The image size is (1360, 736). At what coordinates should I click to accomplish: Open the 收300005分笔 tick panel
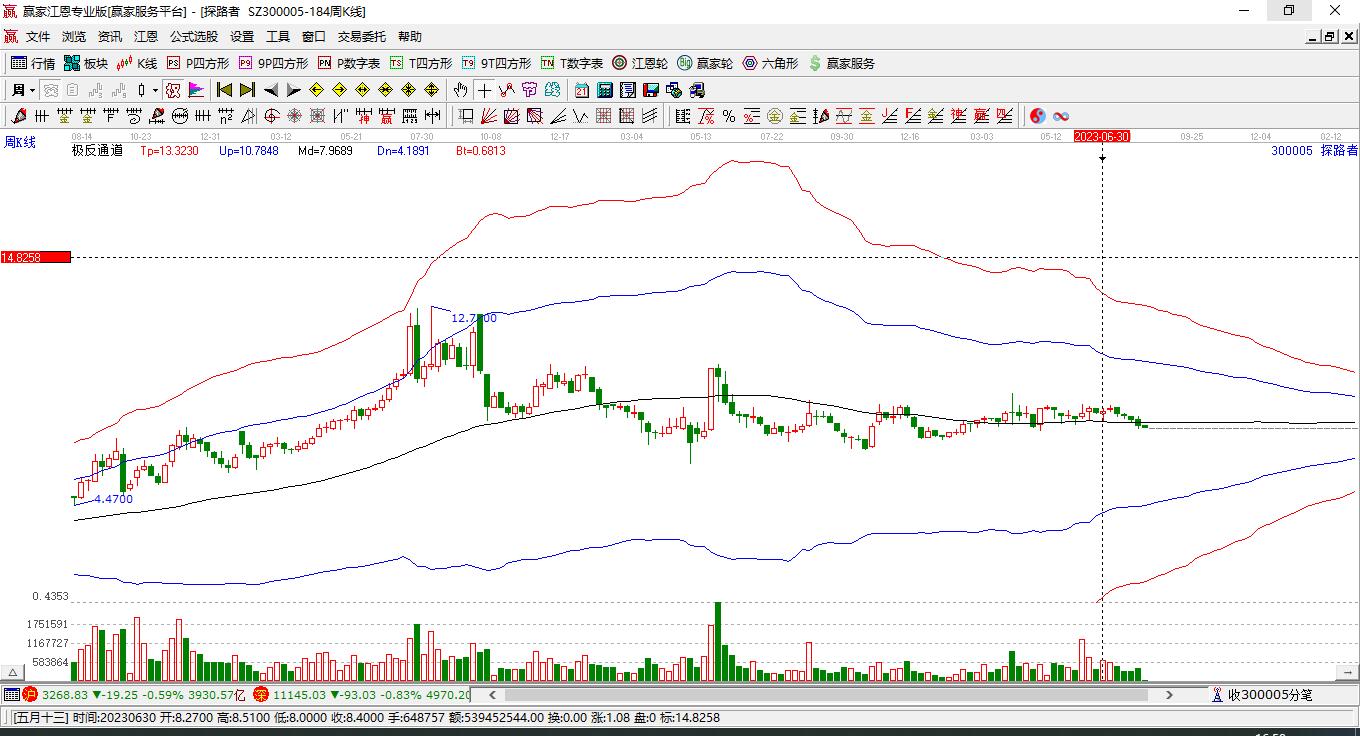tap(1262, 694)
